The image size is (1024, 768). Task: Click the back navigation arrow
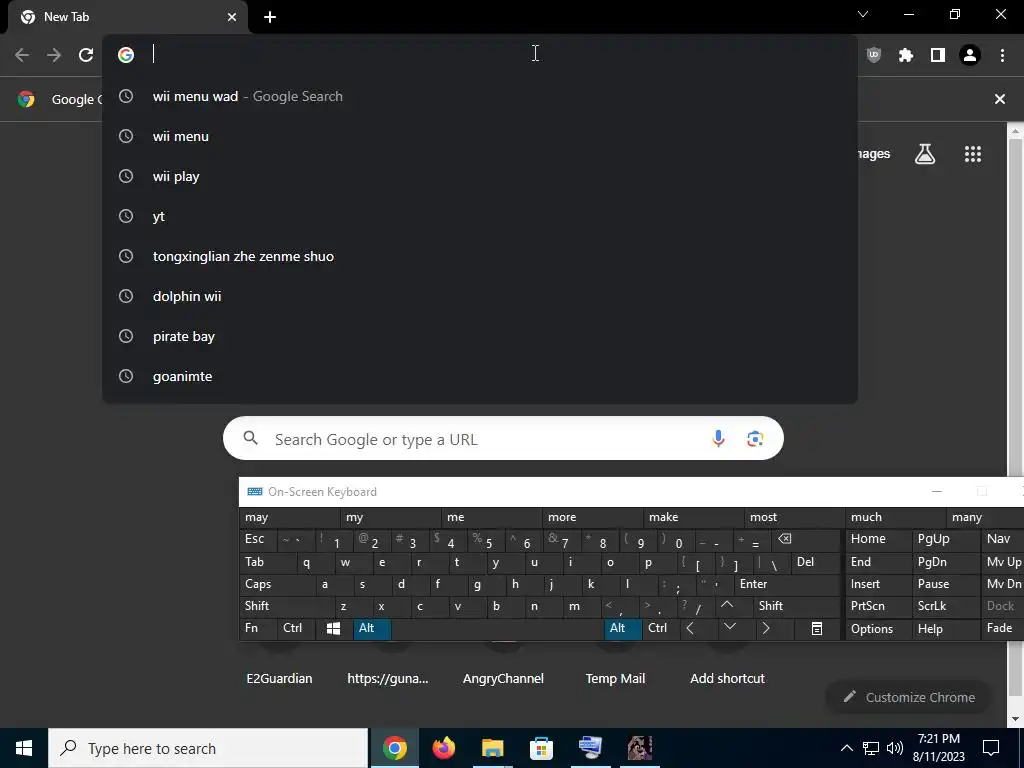coord(22,55)
